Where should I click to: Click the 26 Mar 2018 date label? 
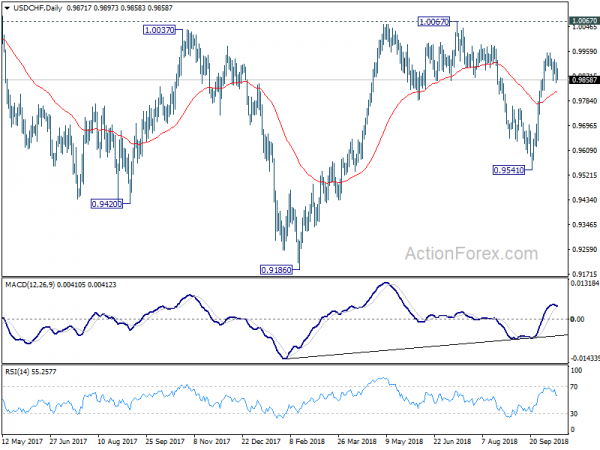click(357, 441)
